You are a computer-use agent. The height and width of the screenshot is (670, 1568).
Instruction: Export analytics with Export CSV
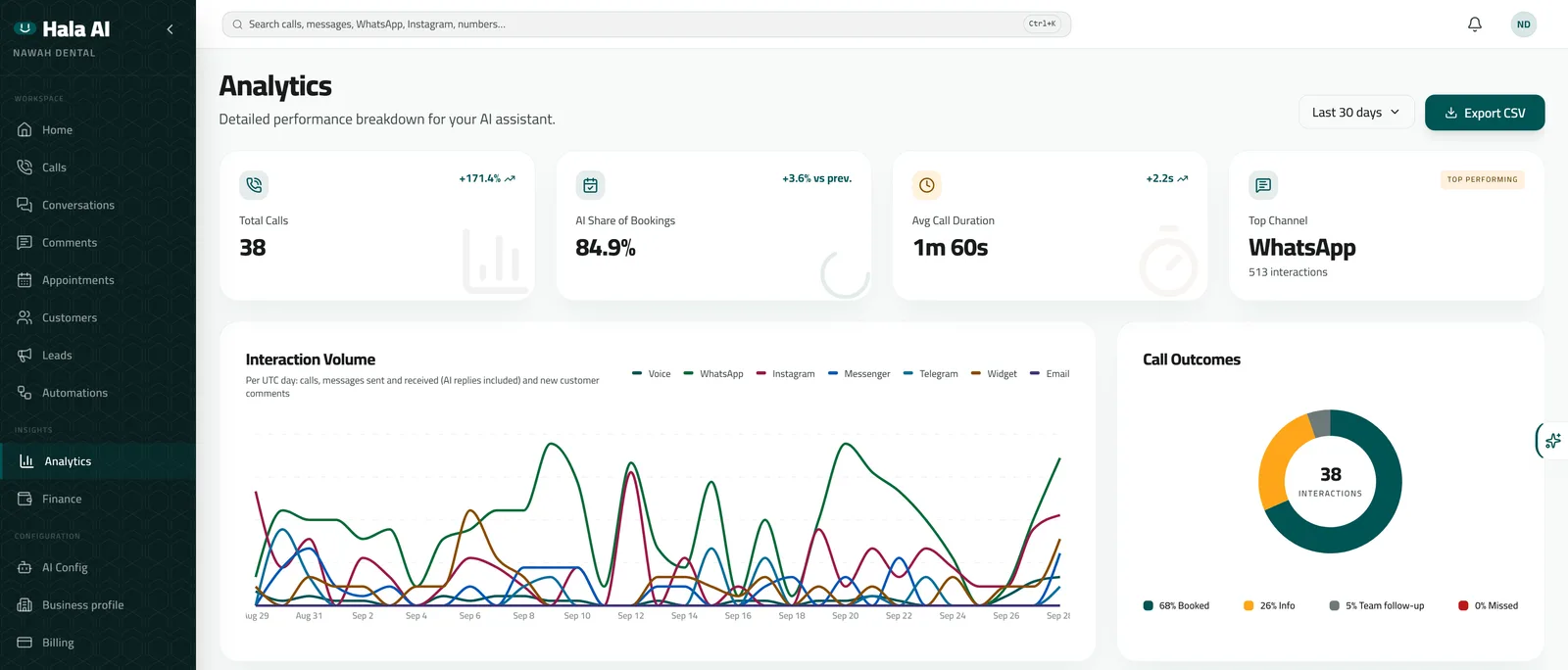coord(1485,113)
